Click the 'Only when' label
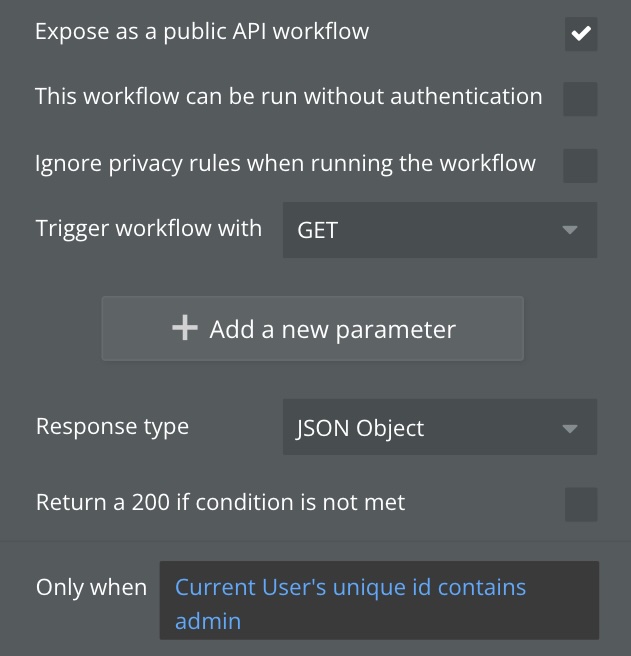631x656 pixels. point(91,587)
